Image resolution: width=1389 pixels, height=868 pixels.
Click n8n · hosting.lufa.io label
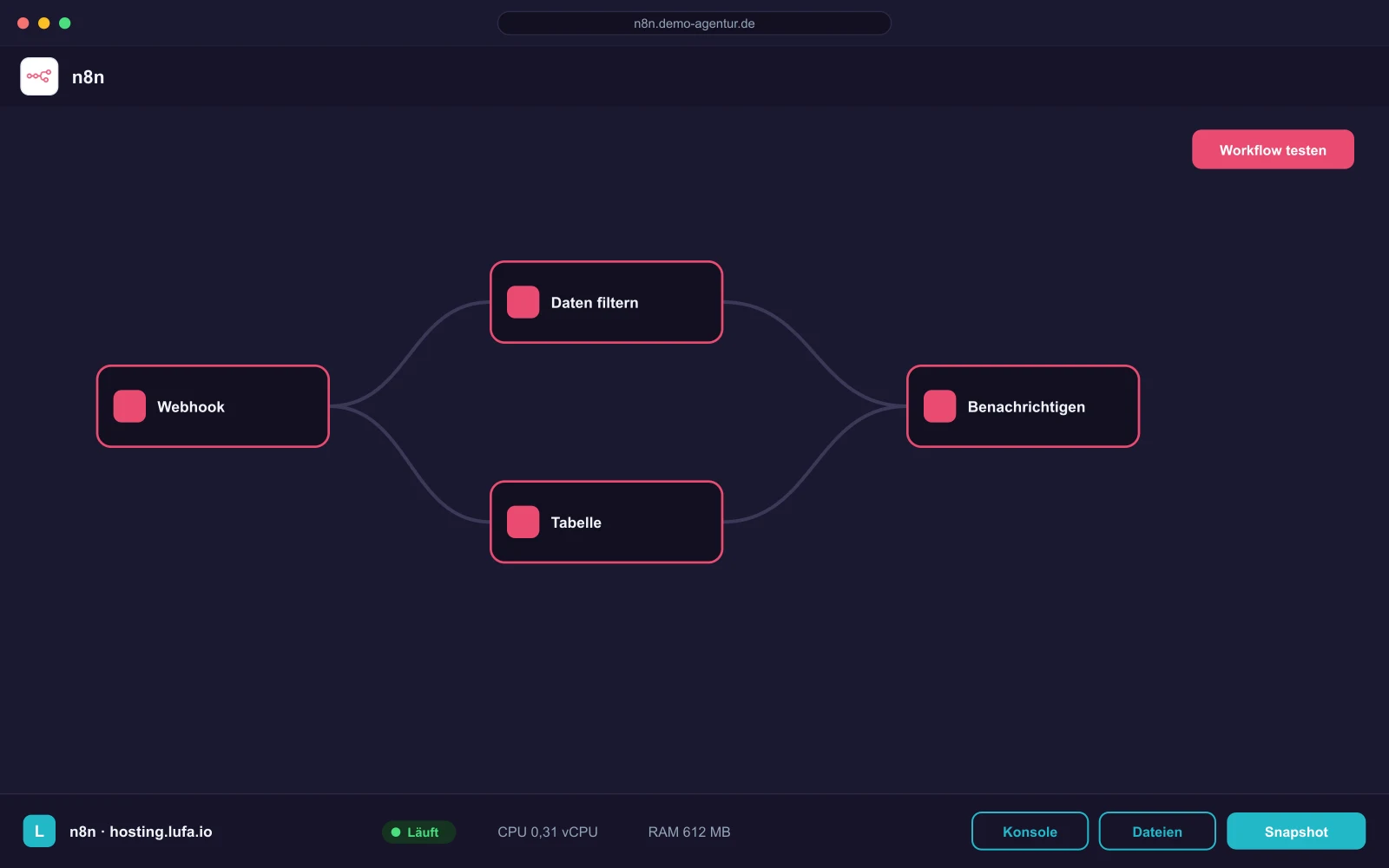coord(141,832)
